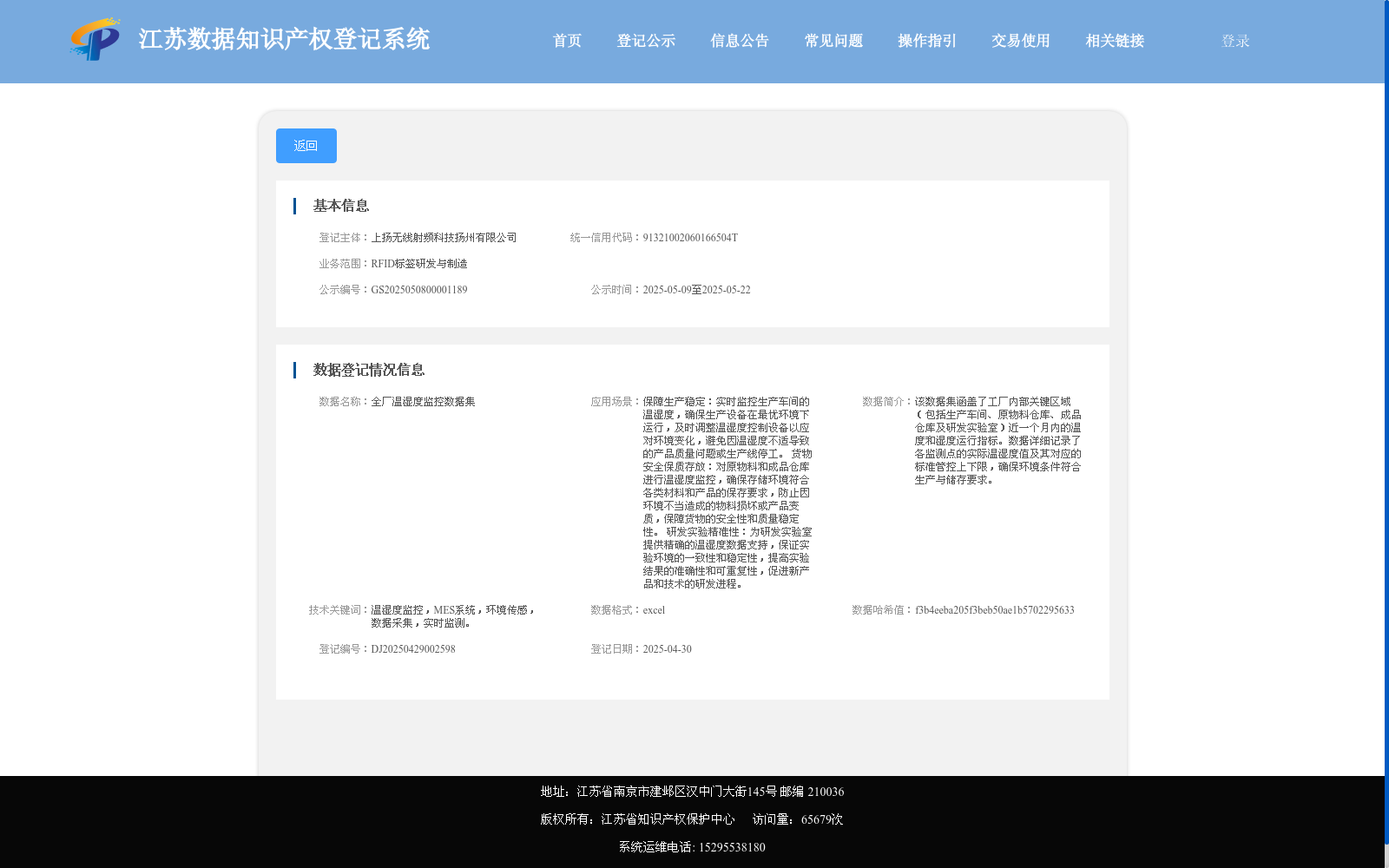
Task: Click the site title 江苏数据知识产权登记系统
Action: tap(284, 40)
